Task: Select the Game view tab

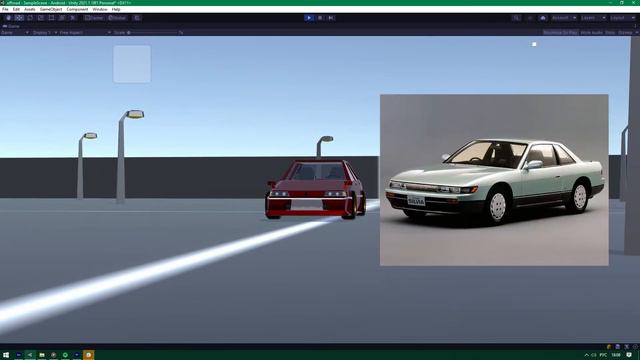Action: [x=11, y=26]
